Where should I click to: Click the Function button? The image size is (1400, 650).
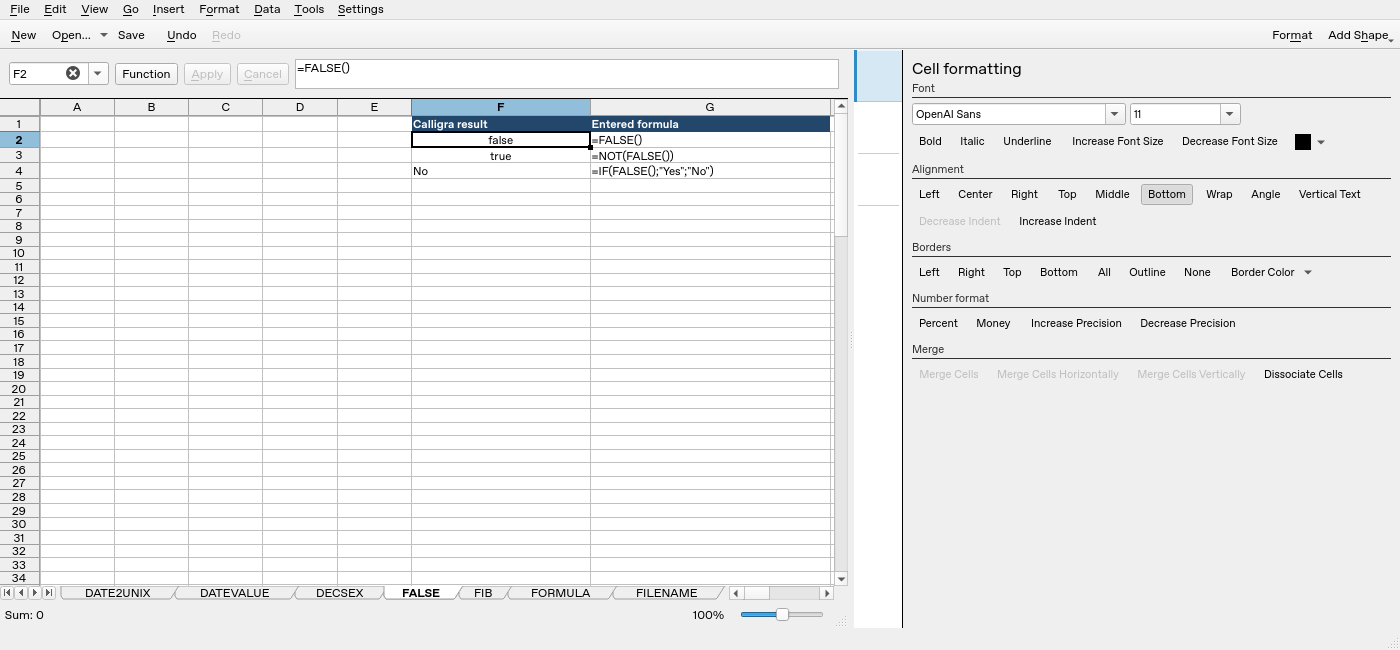(x=146, y=74)
